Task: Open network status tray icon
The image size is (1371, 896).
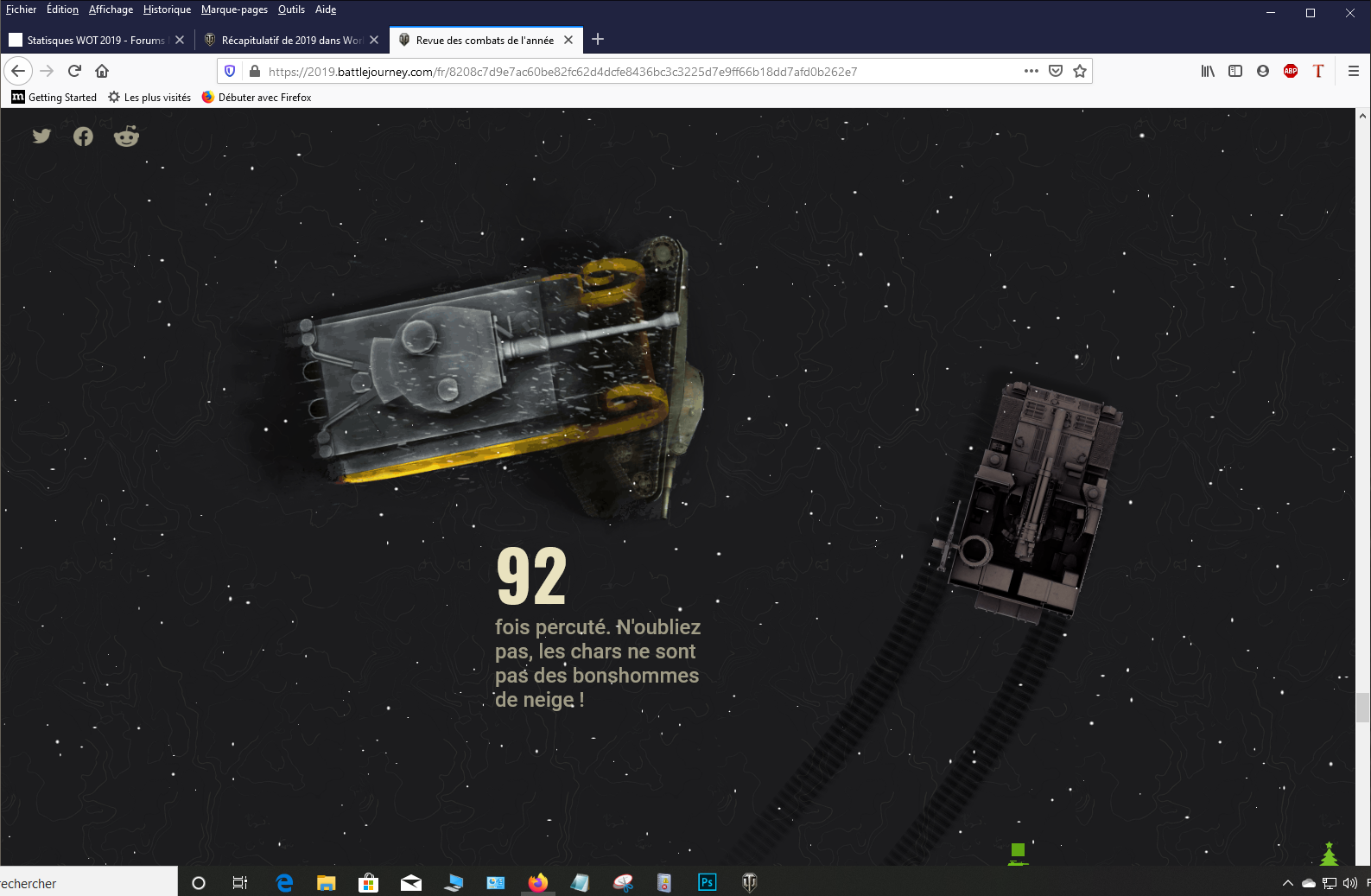Action: (x=1330, y=882)
